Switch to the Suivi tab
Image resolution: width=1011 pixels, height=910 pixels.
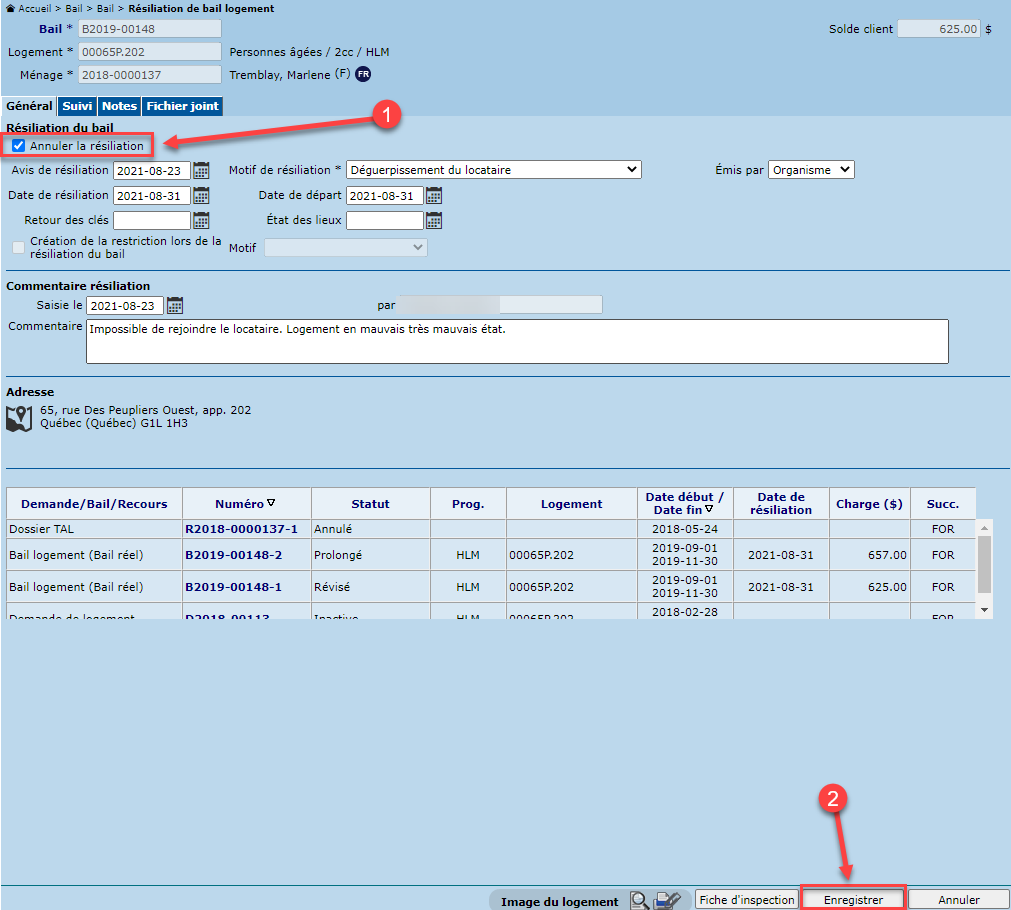click(x=77, y=106)
